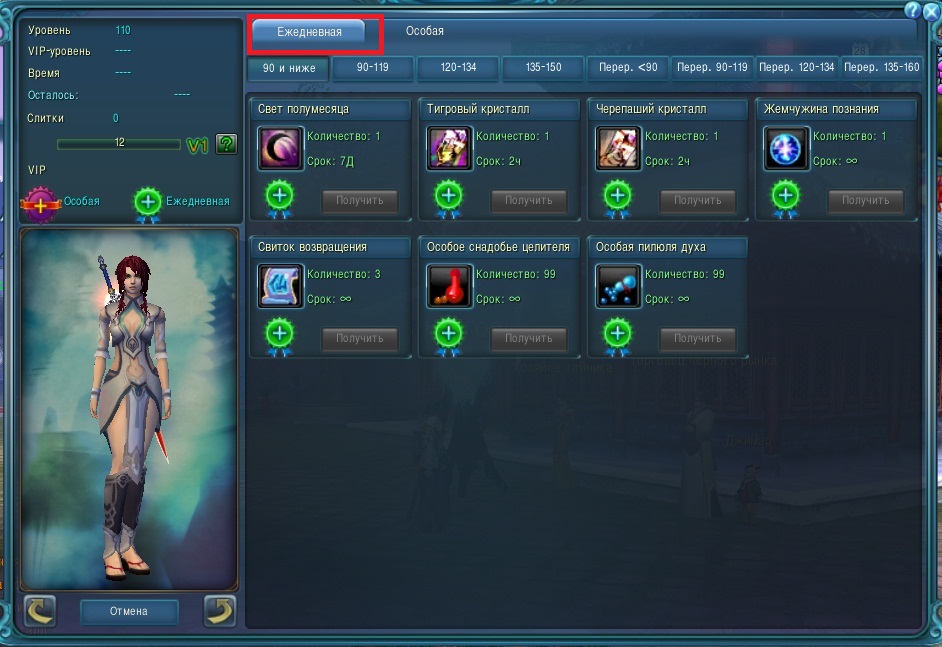This screenshot has width=942, height=647.
Task: Rotate the character left with the arrow button
Action: [x=40, y=611]
